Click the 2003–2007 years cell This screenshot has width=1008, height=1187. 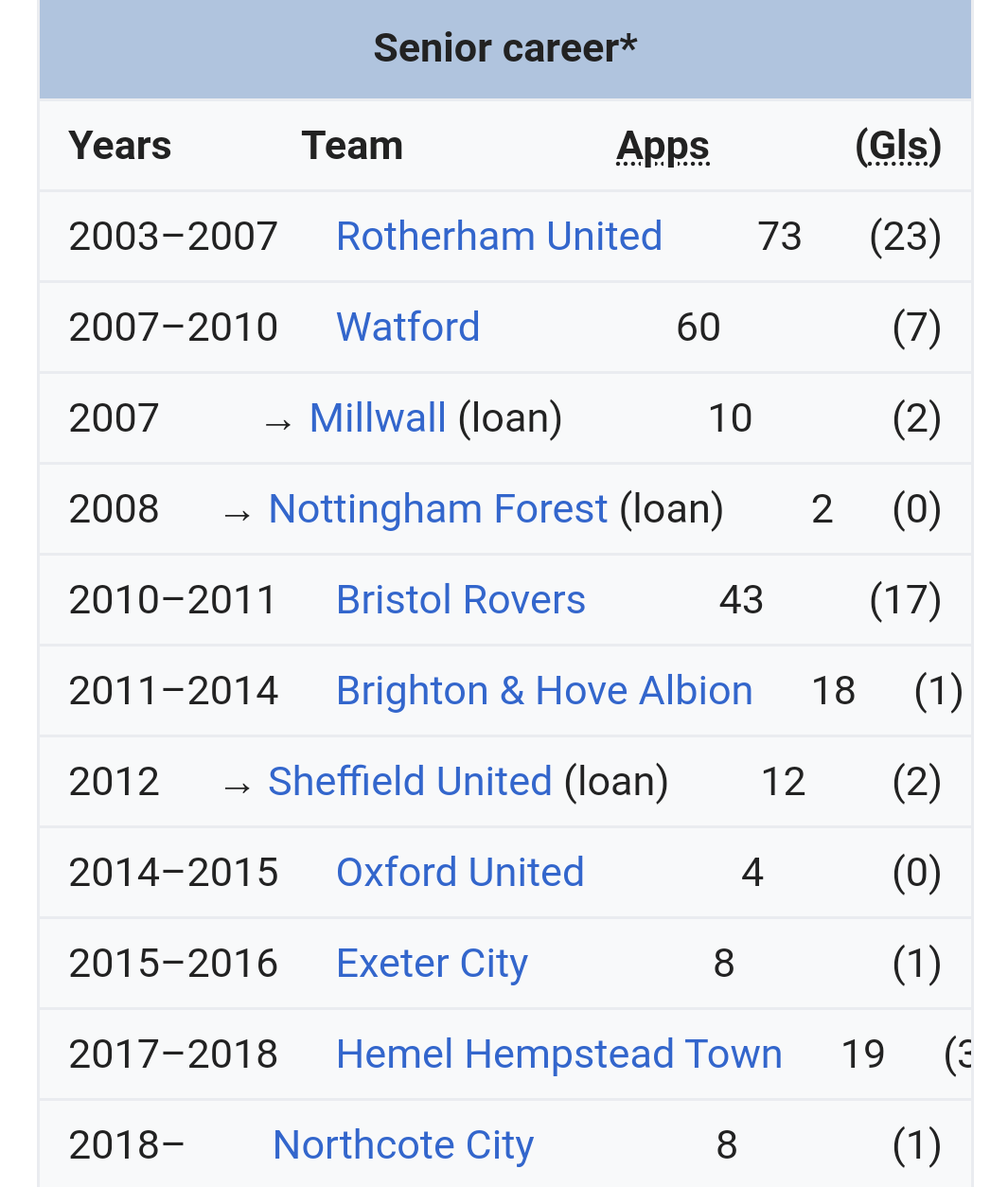(x=173, y=237)
